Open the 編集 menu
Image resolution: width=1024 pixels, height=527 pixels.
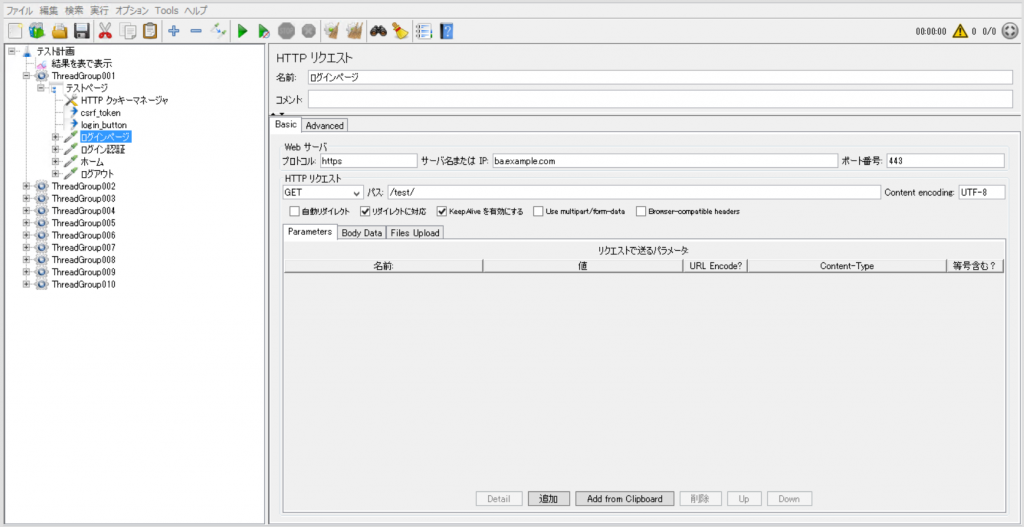click(x=49, y=10)
